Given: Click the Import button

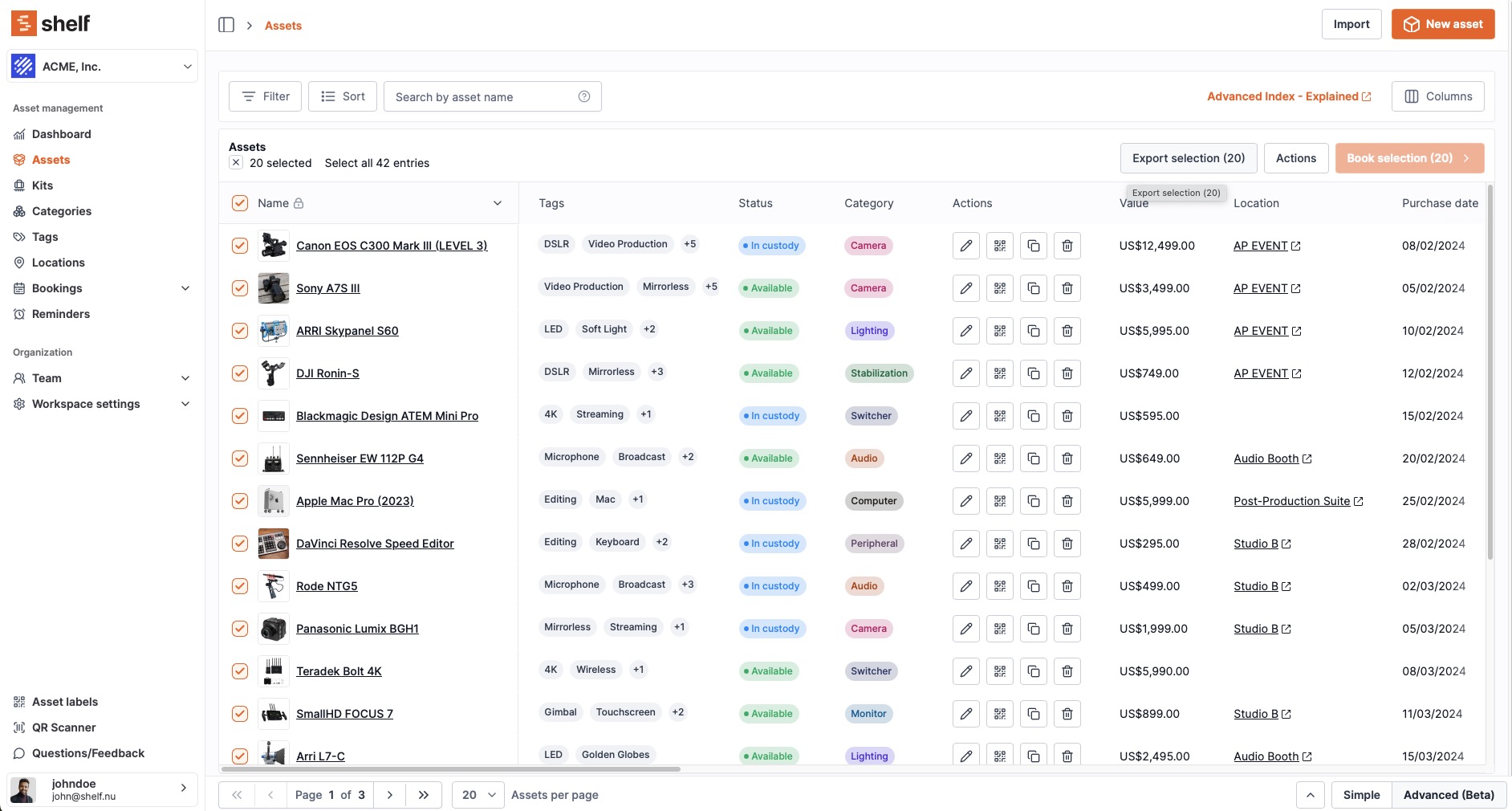Looking at the screenshot, I should tap(1351, 24).
